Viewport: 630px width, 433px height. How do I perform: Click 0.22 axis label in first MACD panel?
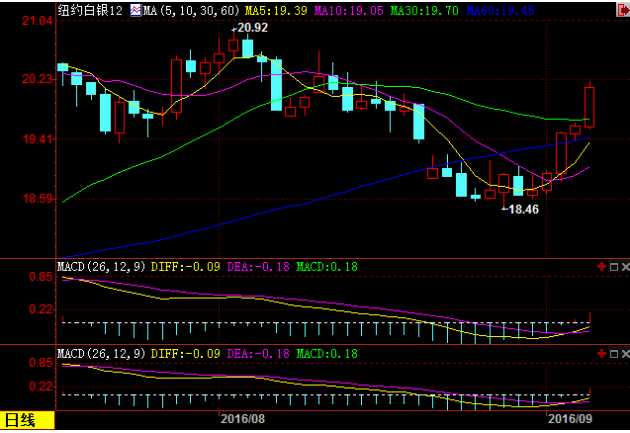(x=41, y=309)
